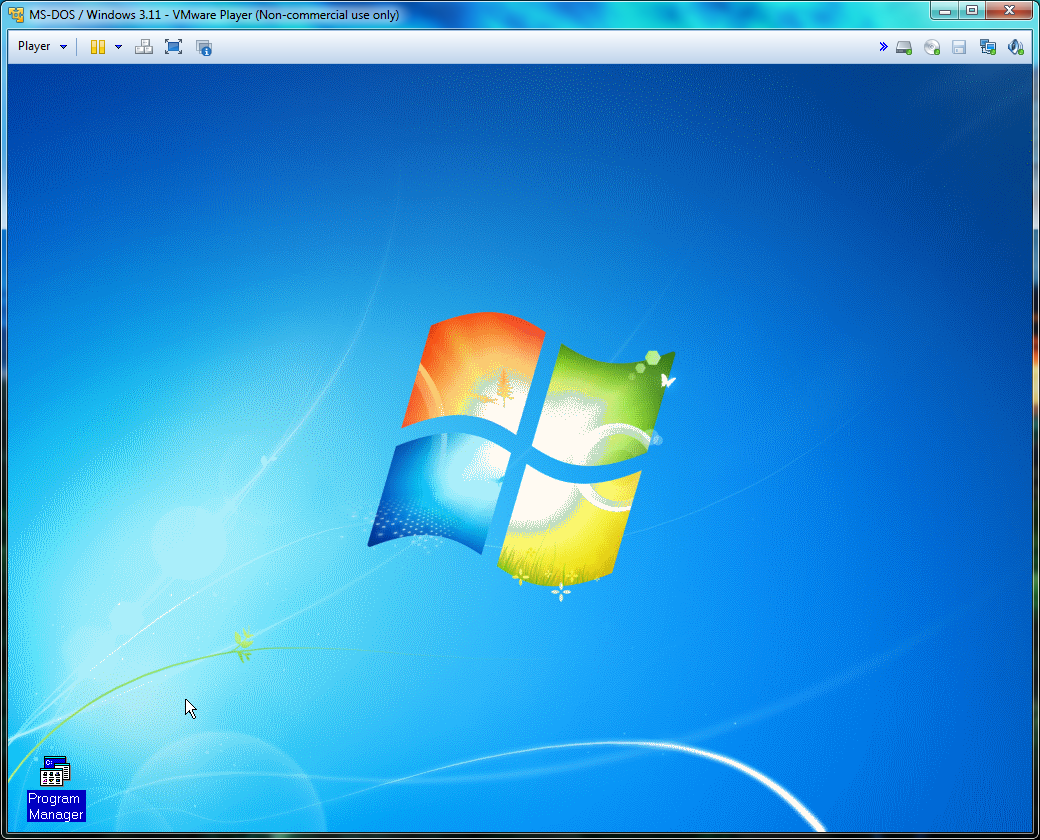This screenshot has width=1040, height=840.
Task: Expand the blue double-chevron devices arrow
Action: click(883, 47)
